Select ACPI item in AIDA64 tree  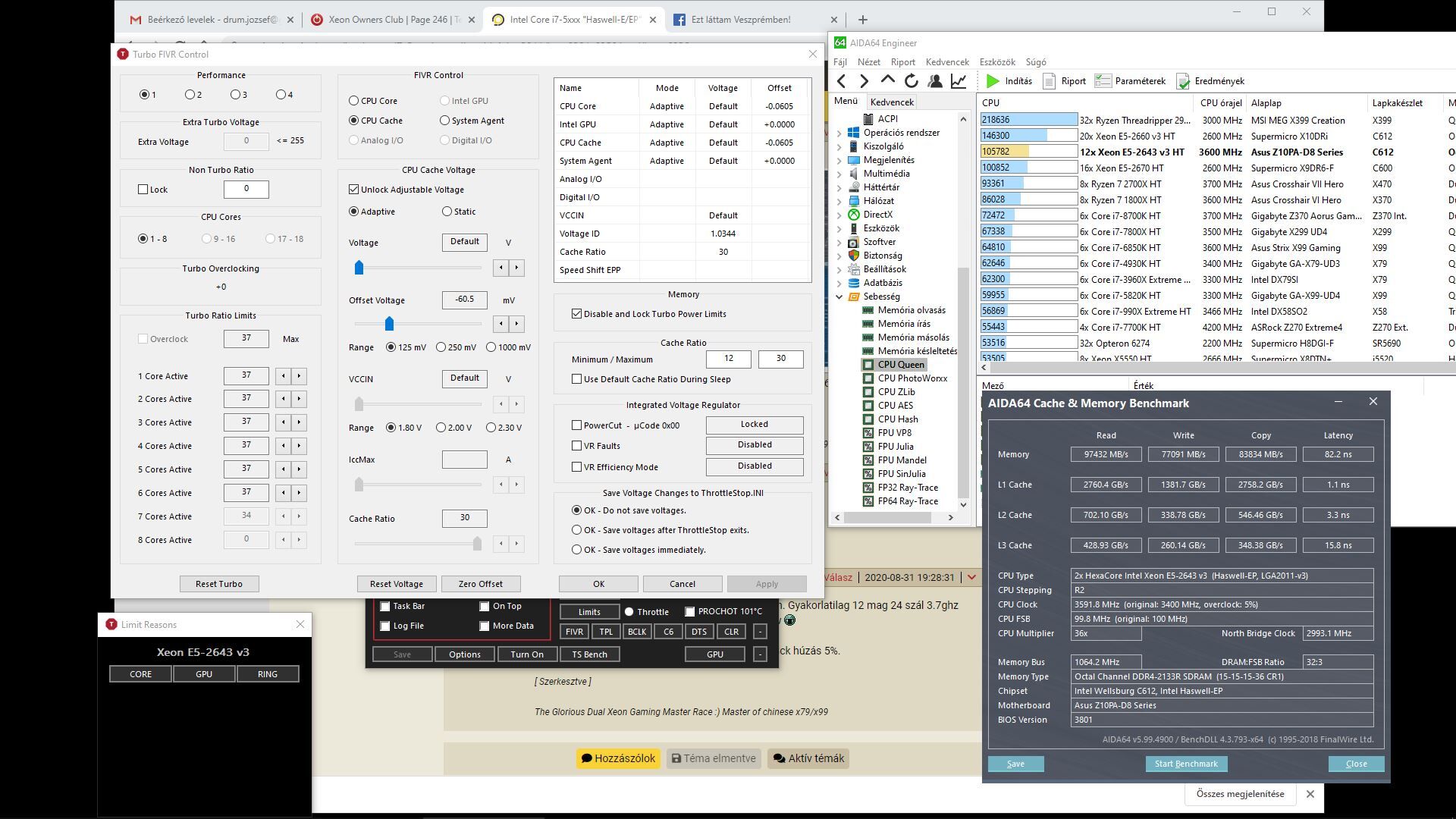tap(888, 119)
